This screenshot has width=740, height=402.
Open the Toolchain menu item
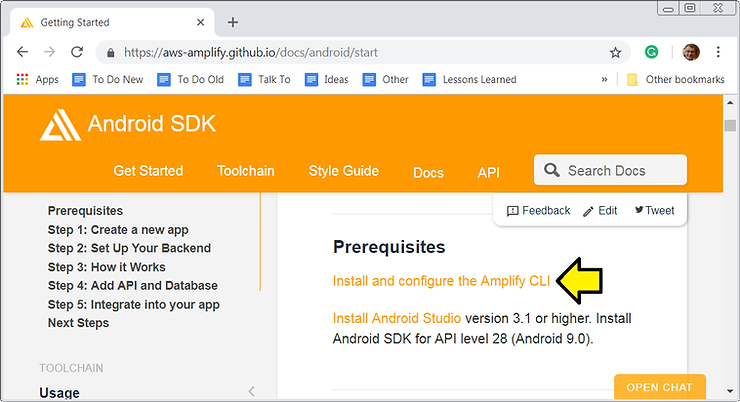point(245,171)
